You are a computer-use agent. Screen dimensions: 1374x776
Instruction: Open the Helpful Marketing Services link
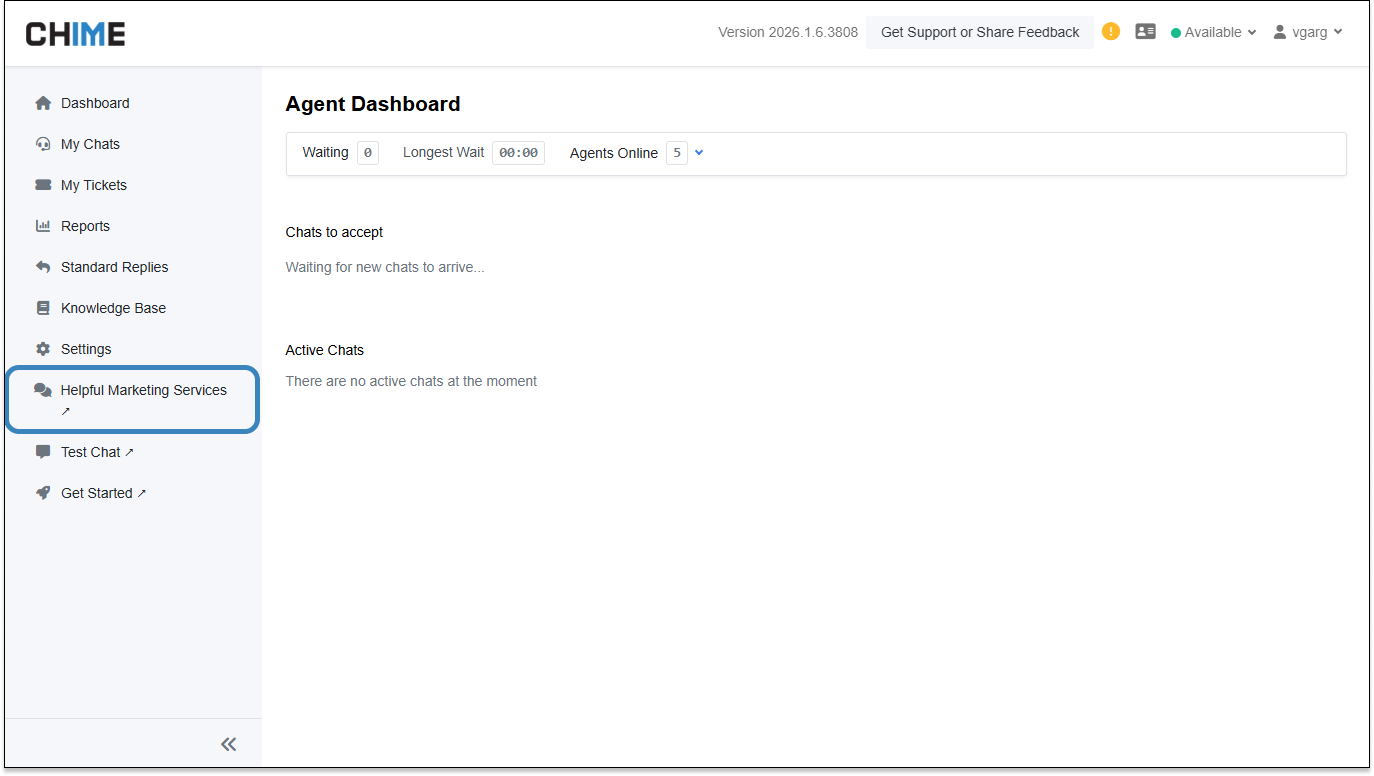click(143, 391)
